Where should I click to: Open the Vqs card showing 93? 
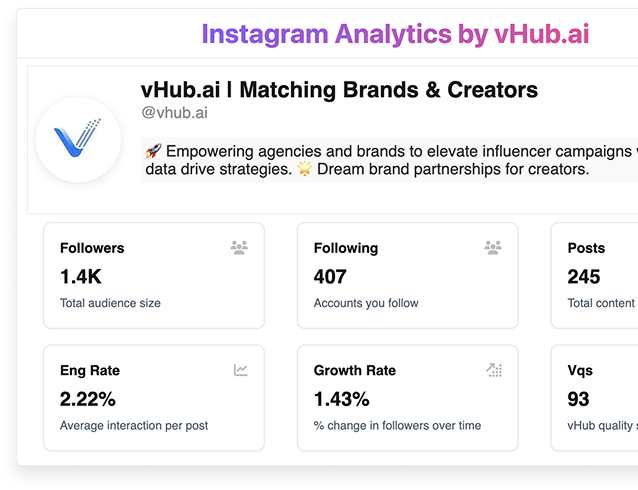(594, 398)
